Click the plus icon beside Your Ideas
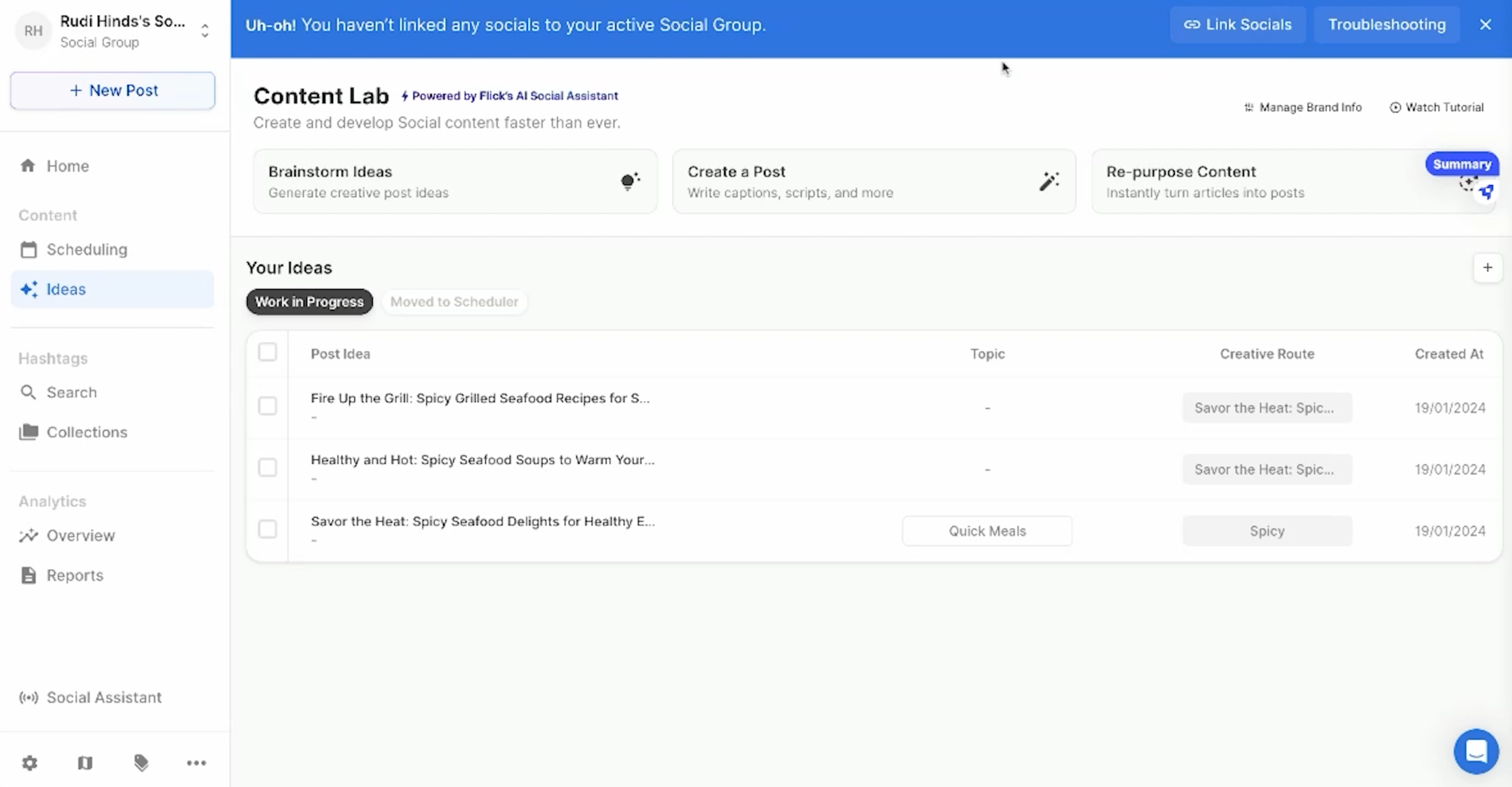This screenshot has width=1512, height=787. point(1487,268)
